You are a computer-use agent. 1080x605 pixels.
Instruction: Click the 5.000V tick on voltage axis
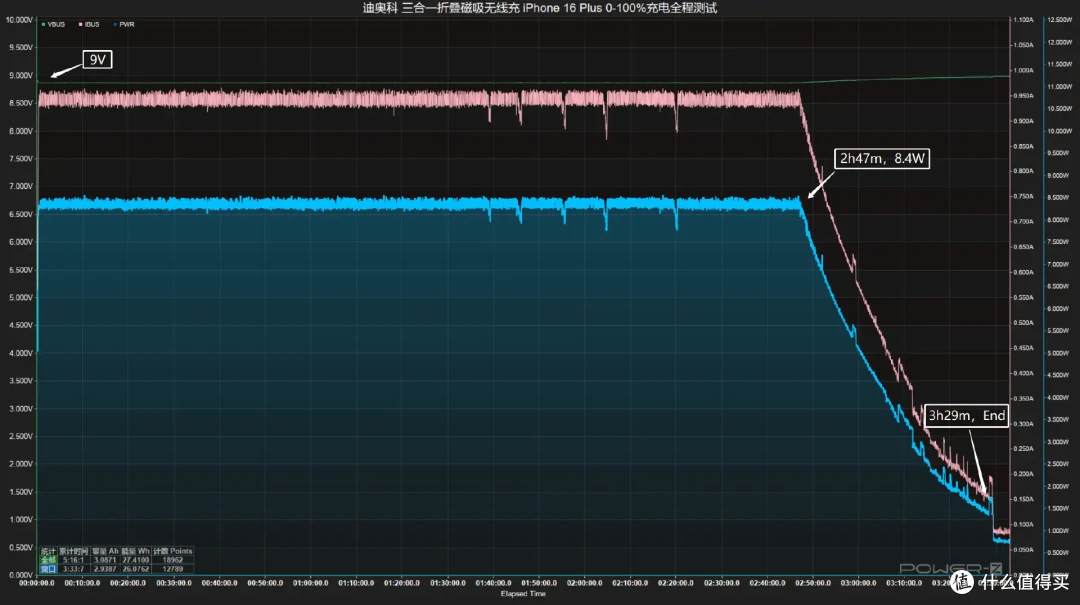[x=20, y=298]
